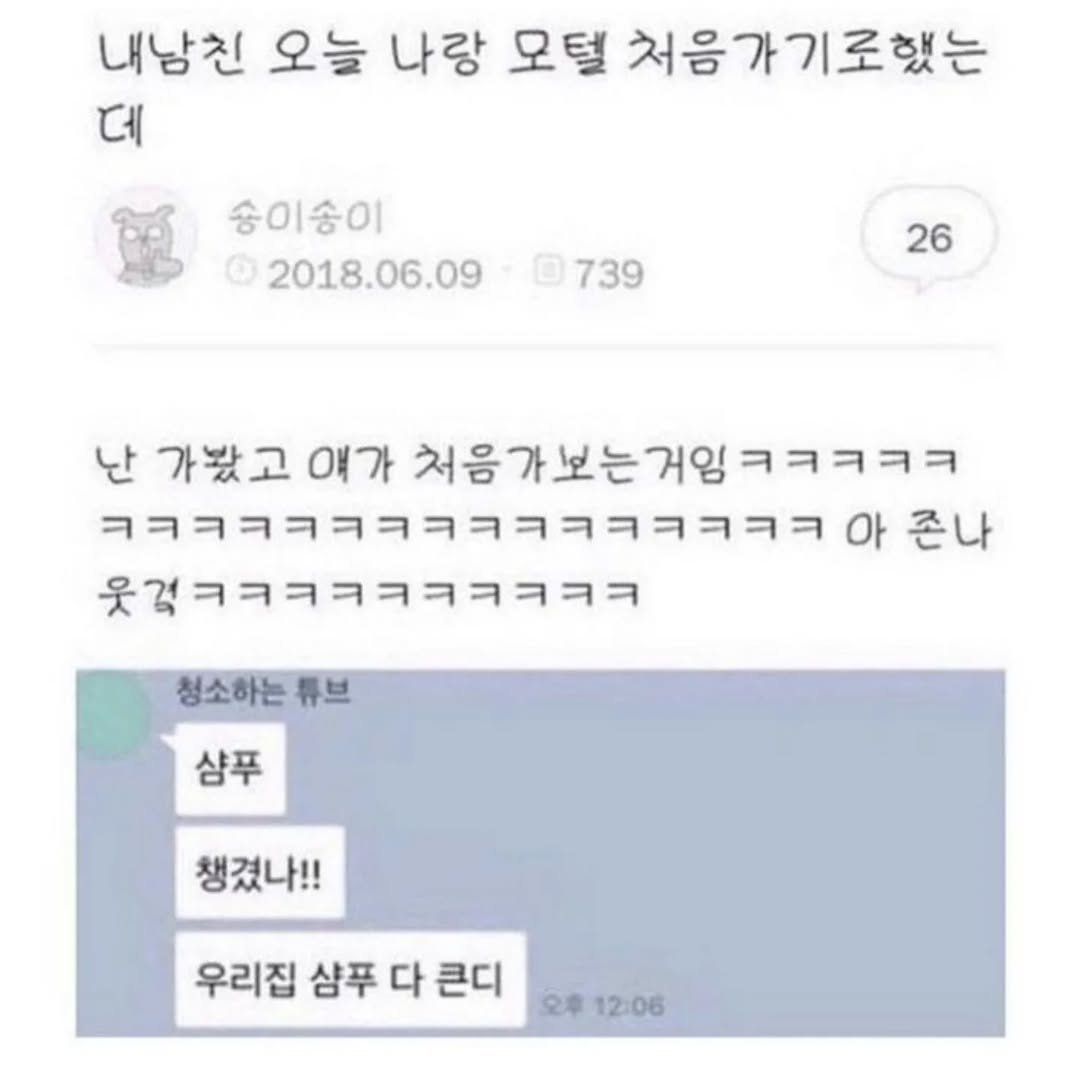Open author 송이송이's profile name
The width and height of the screenshot is (1080, 1080).
[304, 216]
